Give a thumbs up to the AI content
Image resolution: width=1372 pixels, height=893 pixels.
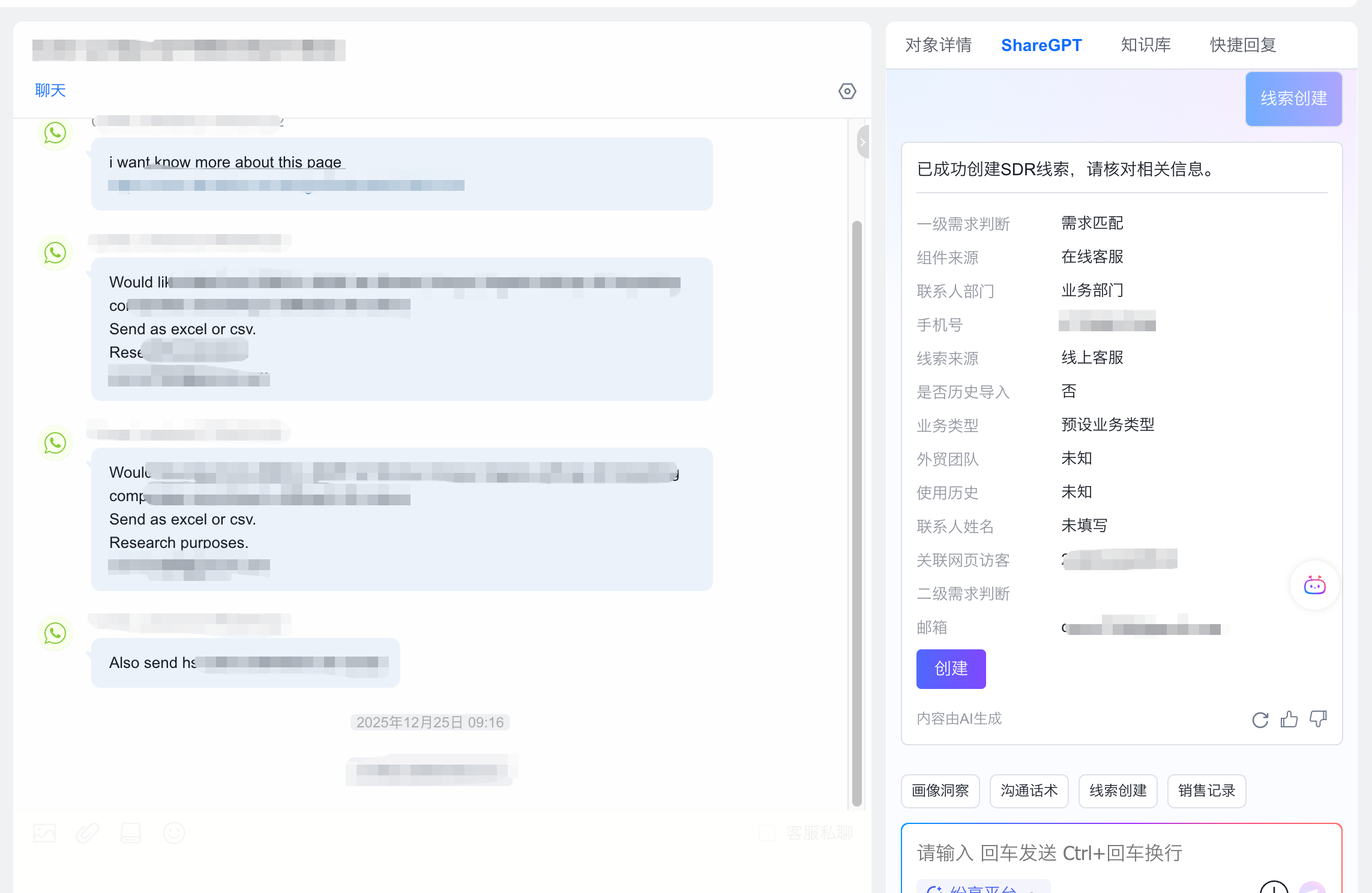coord(1289,719)
